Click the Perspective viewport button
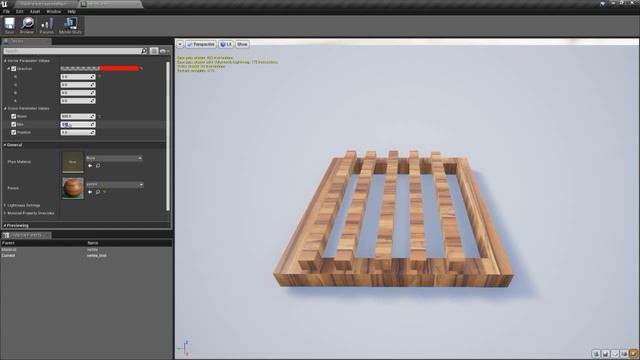 pyautogui.click(x=201, y=44)
